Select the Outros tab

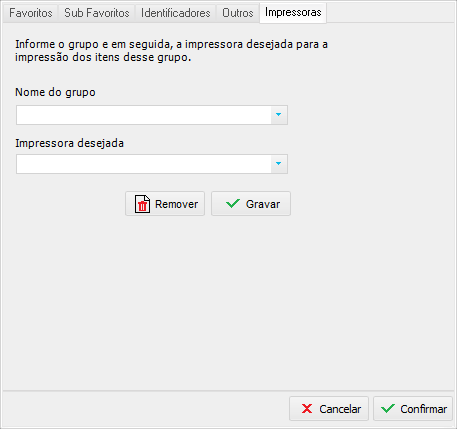click(238, 13)
